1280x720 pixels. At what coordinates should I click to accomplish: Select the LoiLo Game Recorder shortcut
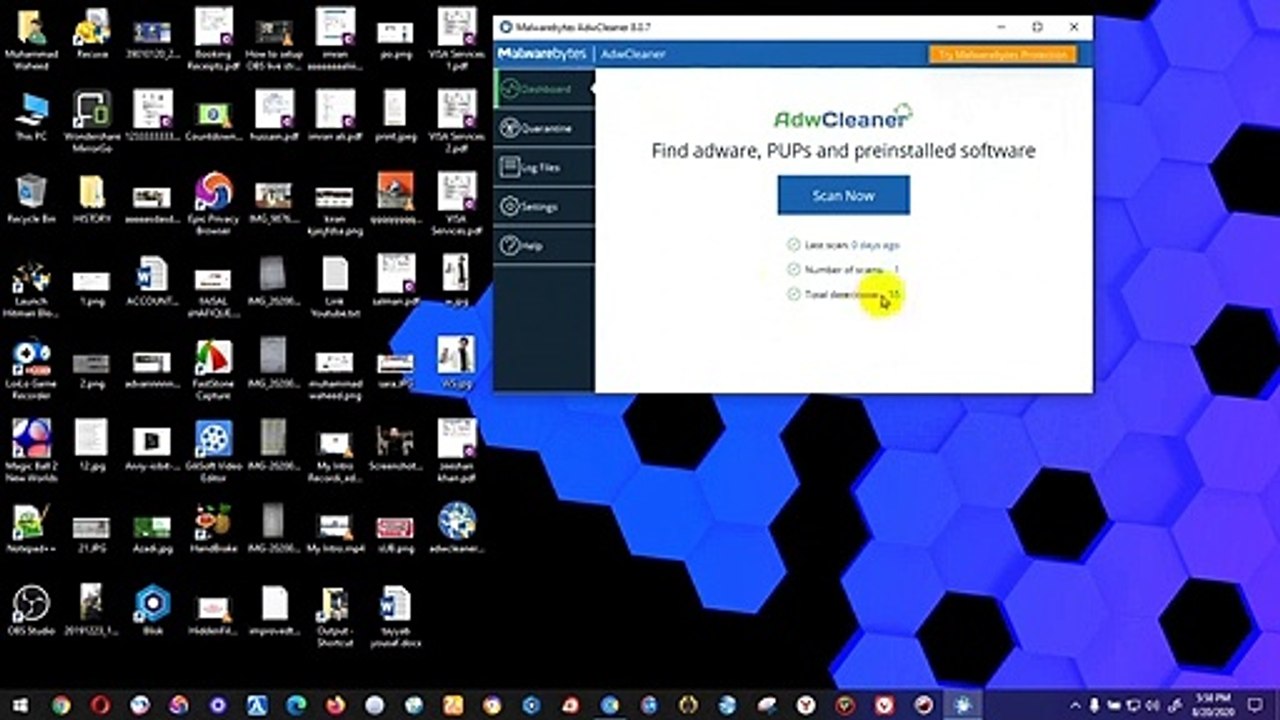[31, 370]
